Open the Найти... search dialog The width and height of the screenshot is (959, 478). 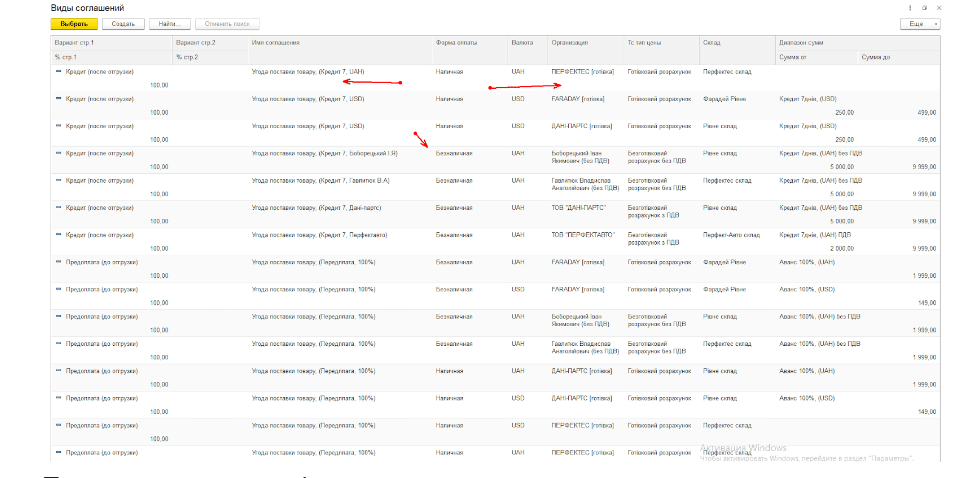169,23
